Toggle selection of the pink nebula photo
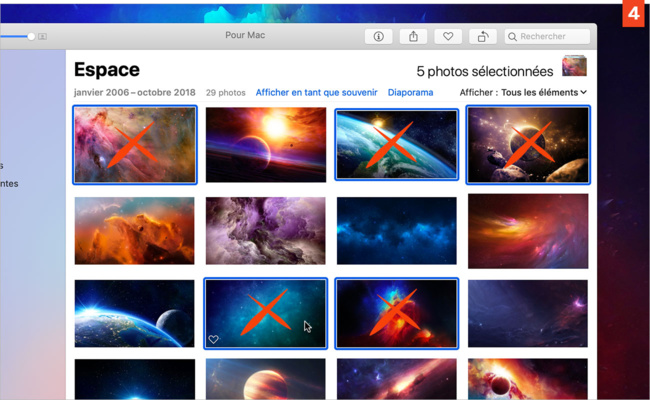Viewport: 650px width, 400px height. point(135,145)
